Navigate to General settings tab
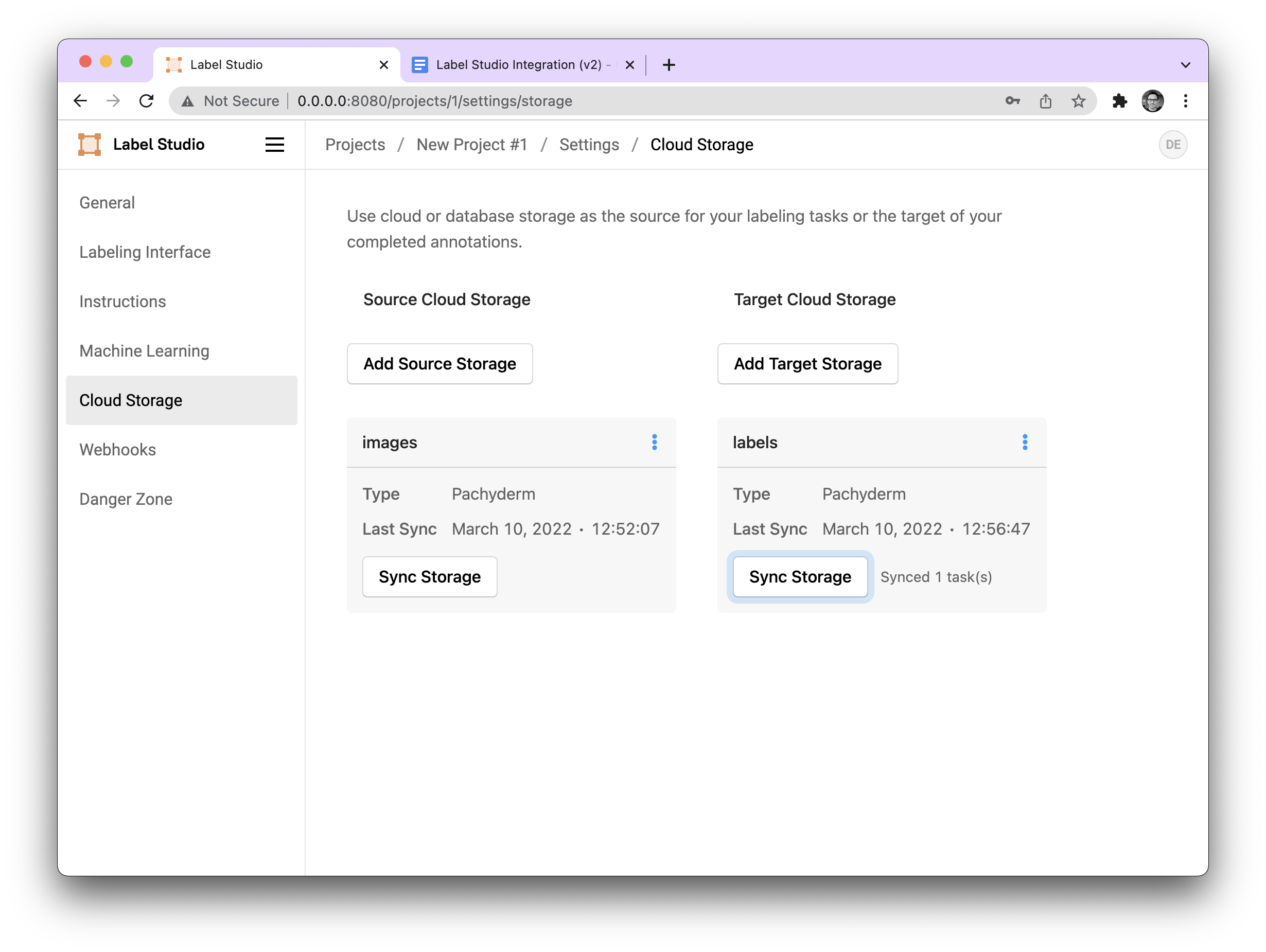 [x=107, y=201]
